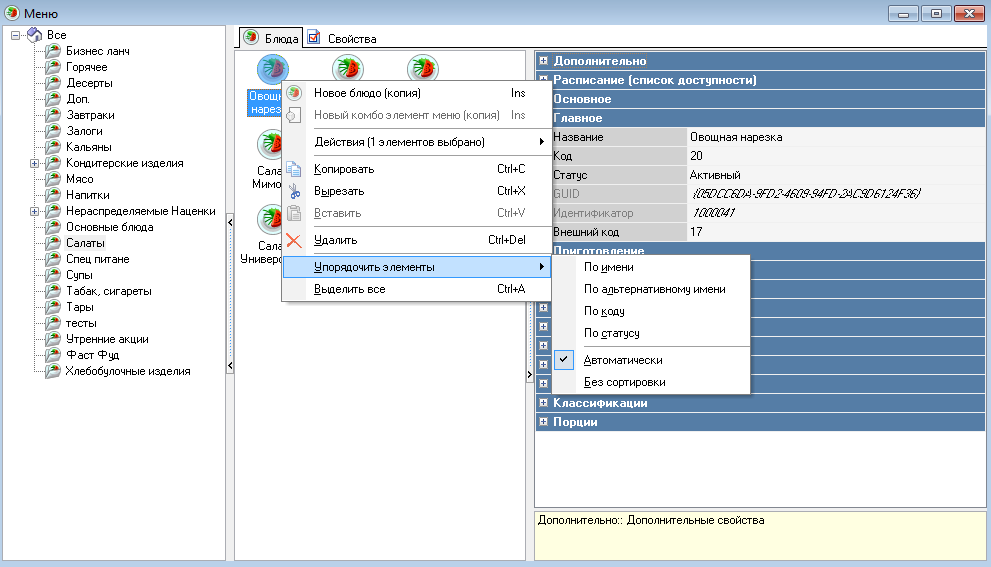Click the scissors Cut icon
This screenshot has height=567, width=991.
point(294,191)
